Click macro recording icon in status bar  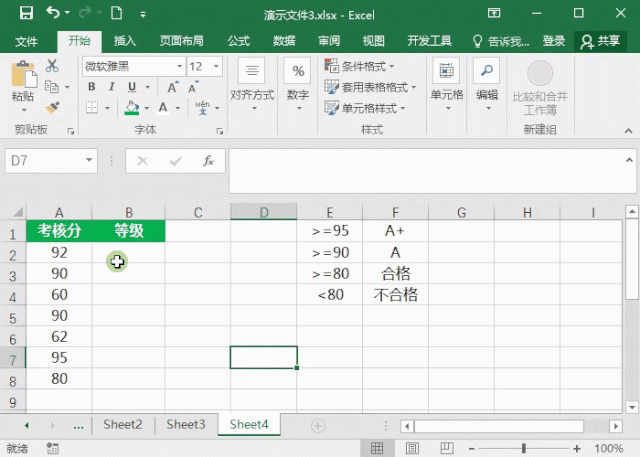coord(53,448)
